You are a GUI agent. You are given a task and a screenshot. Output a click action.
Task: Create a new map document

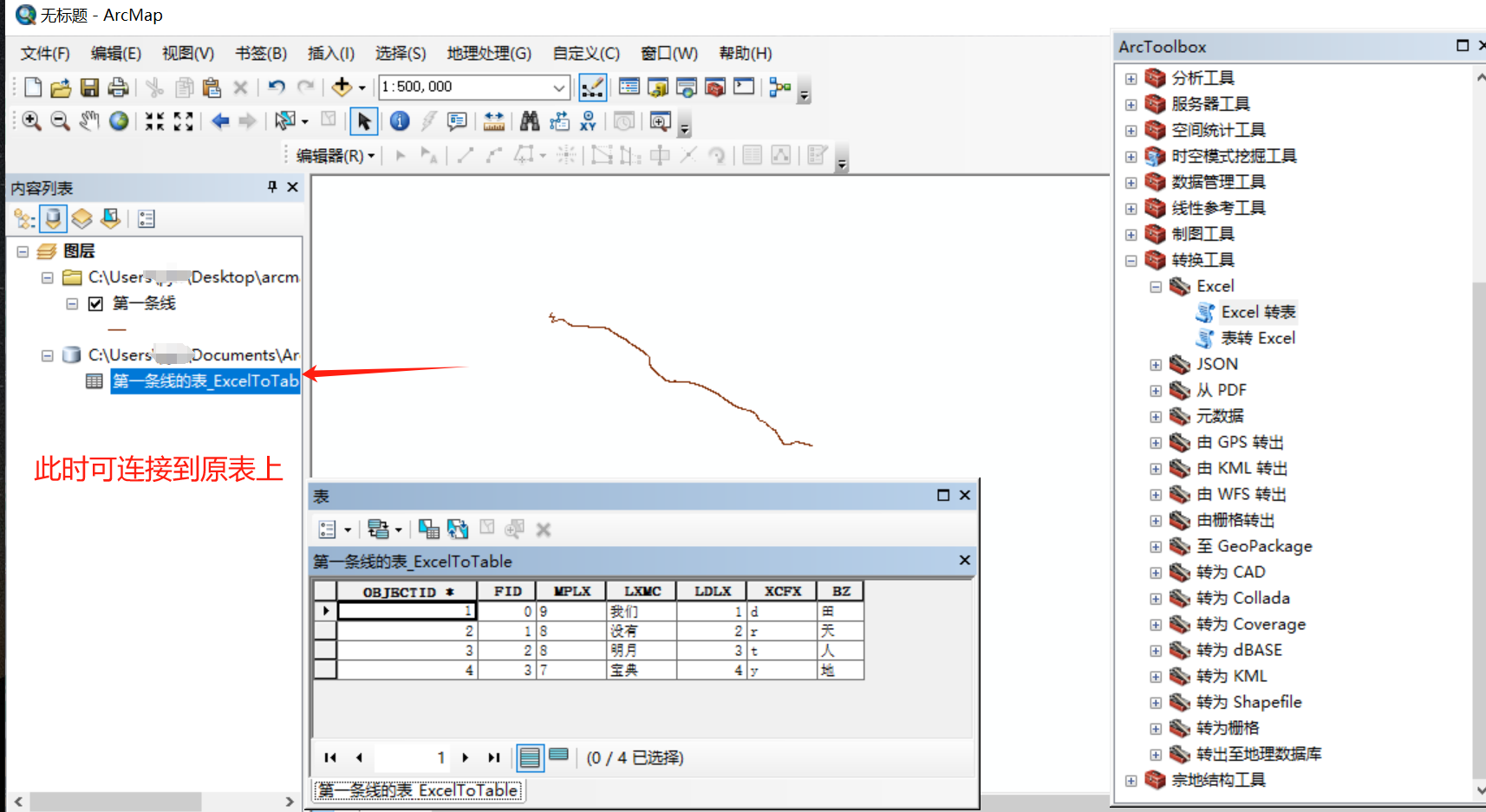33,87
